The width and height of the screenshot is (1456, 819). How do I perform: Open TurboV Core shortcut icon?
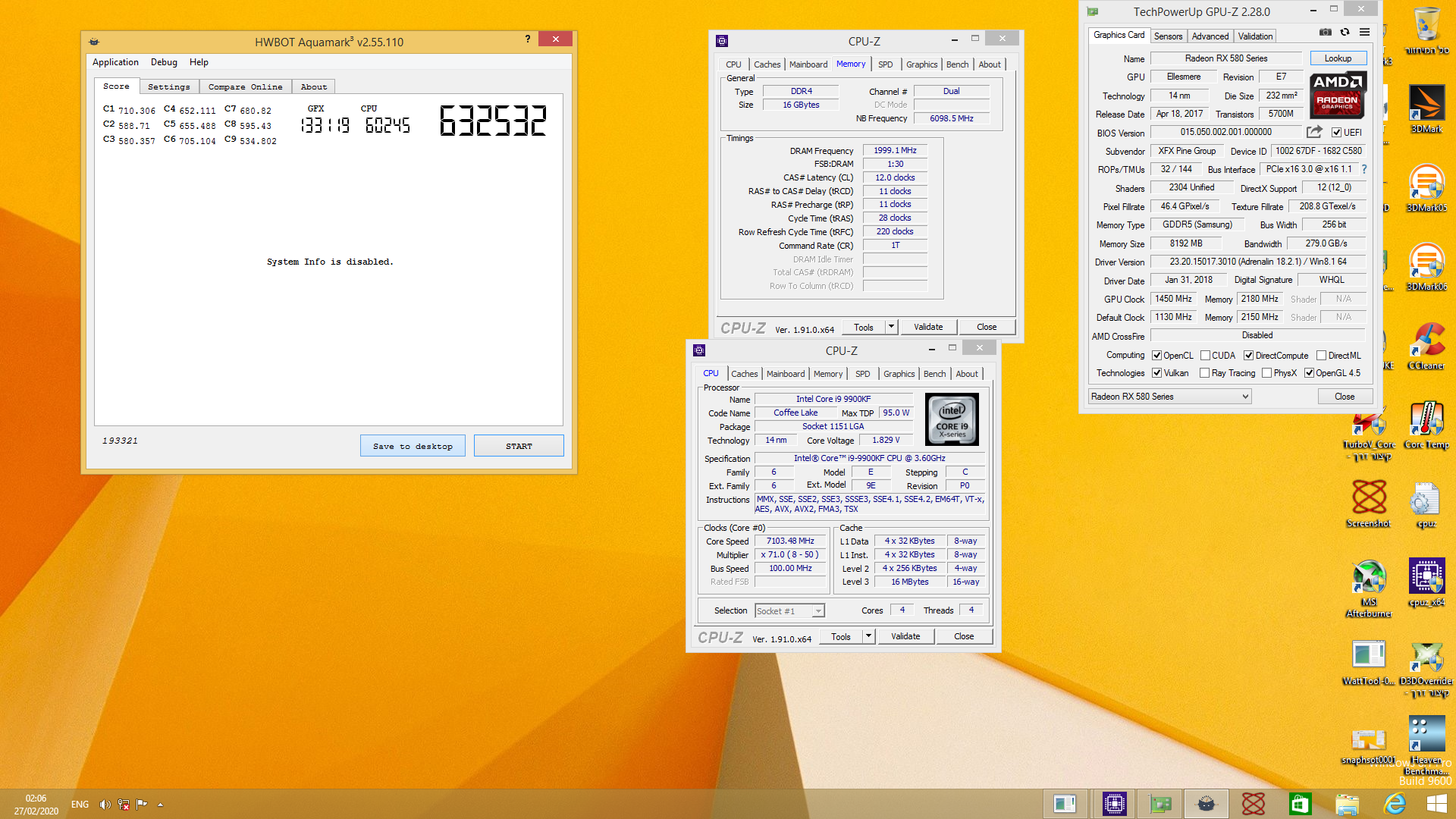pos(1369,431)
